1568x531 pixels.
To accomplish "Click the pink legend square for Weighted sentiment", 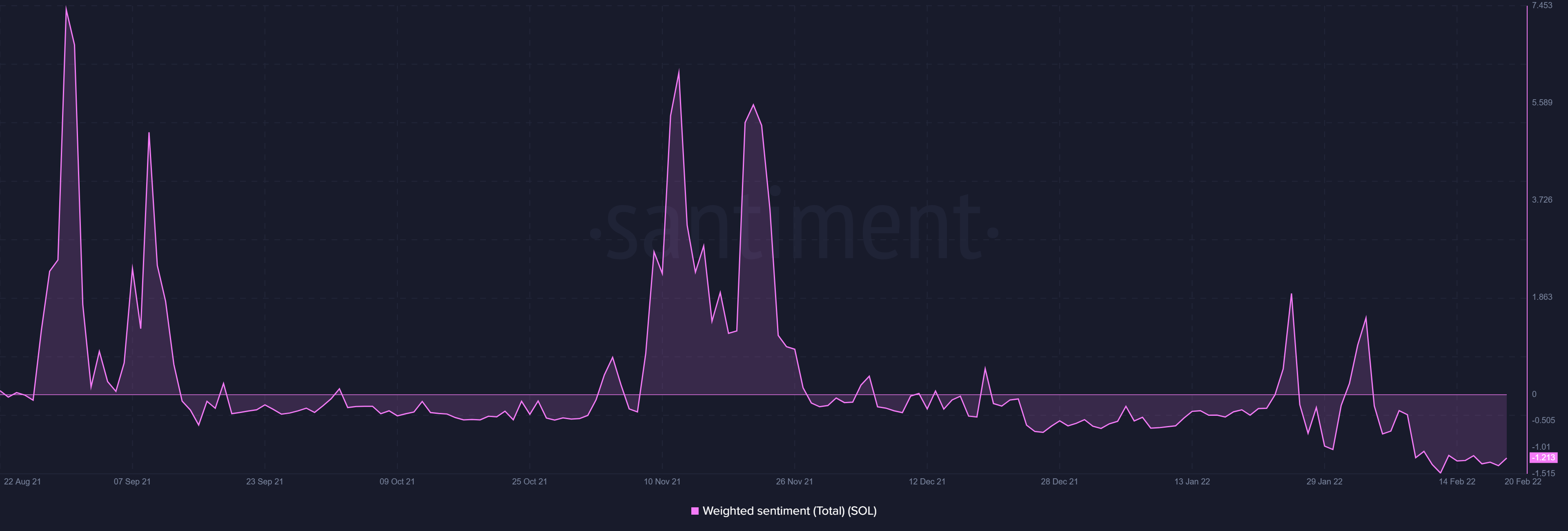I will click(695, 511).
